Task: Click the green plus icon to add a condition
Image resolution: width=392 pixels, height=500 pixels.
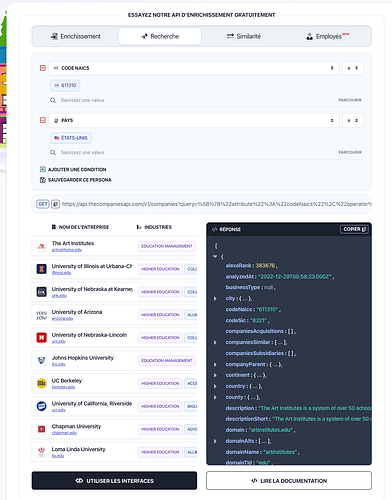Action: 43,169
